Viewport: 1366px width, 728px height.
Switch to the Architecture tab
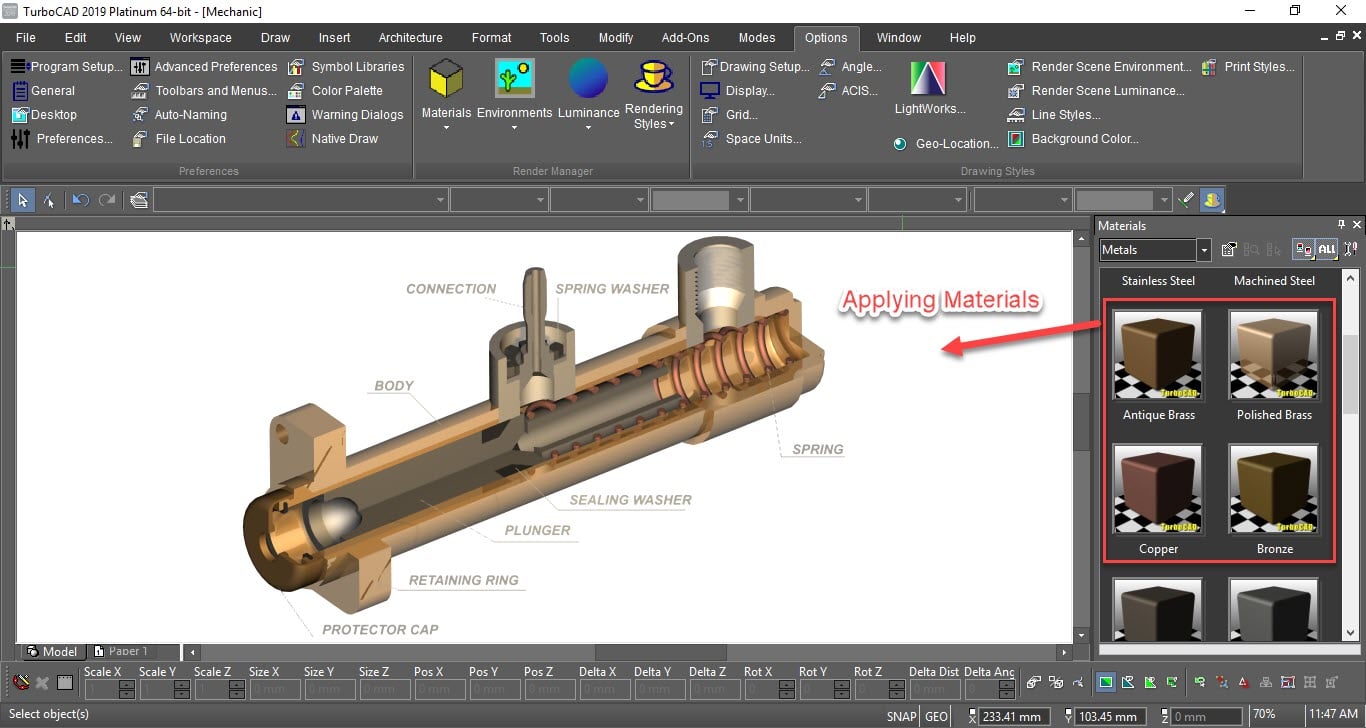click(410, 37)
